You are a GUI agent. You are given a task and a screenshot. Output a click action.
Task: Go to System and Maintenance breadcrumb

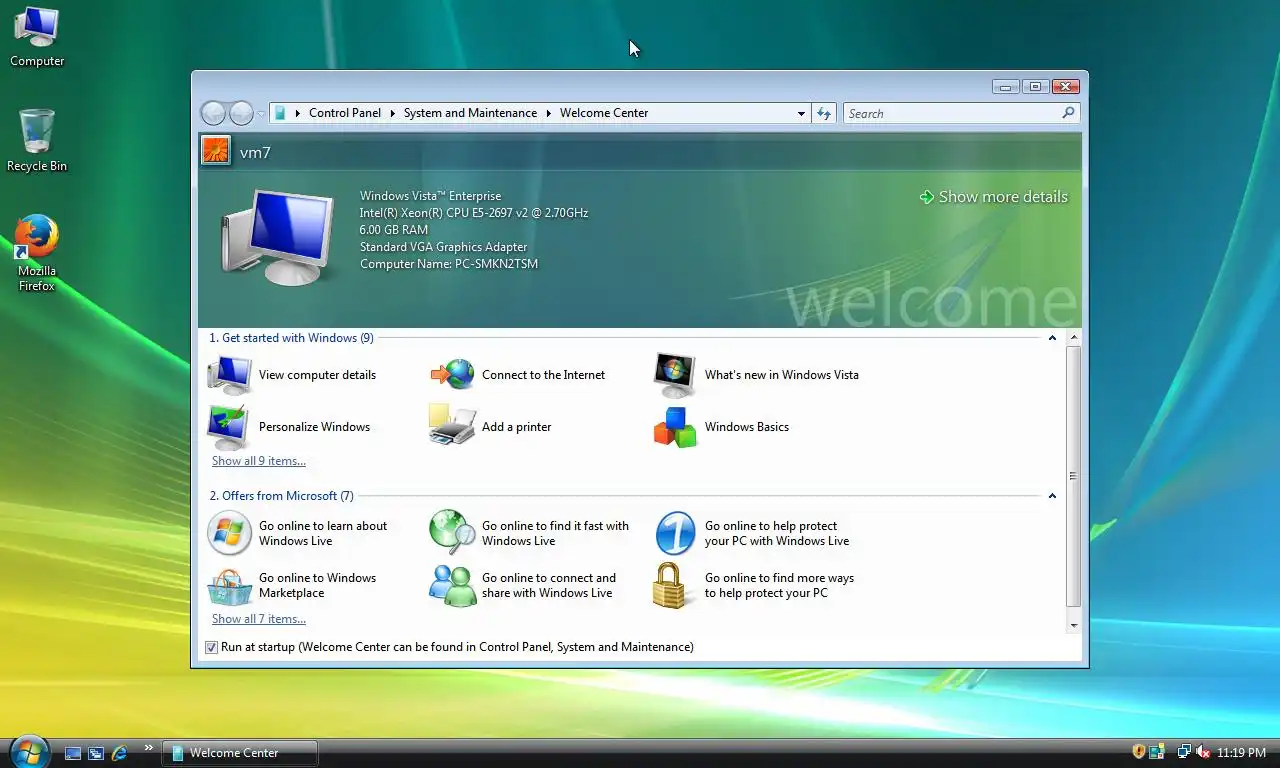pos(470,113)
